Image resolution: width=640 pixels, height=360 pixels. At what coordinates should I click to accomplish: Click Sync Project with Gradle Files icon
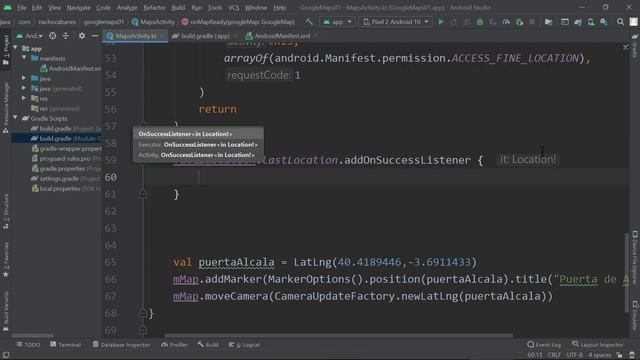(x=578, y=22)
